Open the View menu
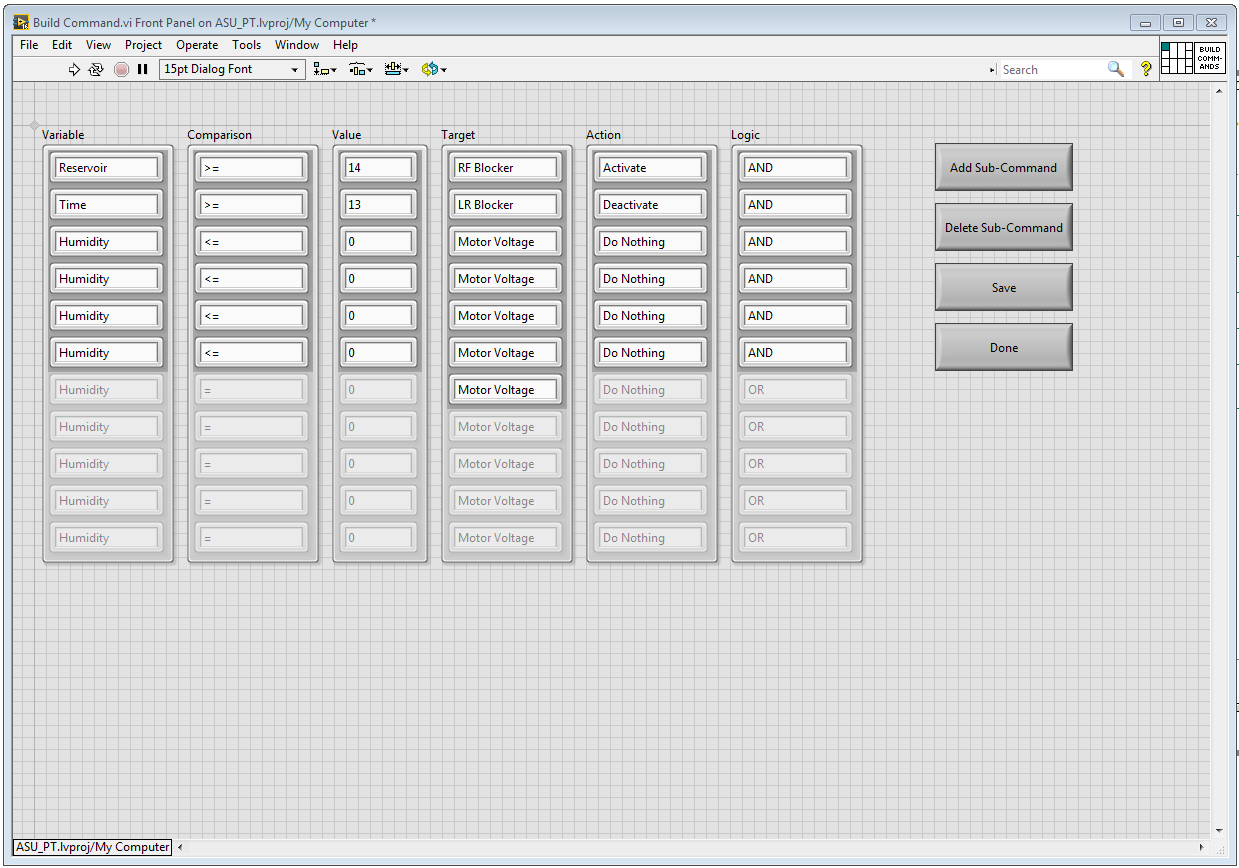This screenshot has width=1239, height=868. coord(98,45)
